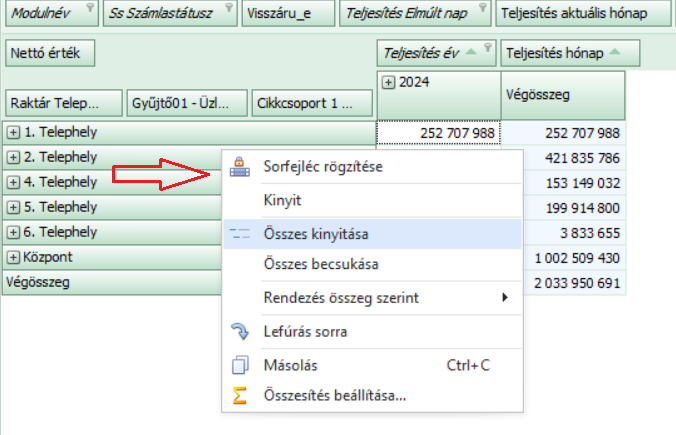Click the filter icon on Ss Számlastátusz field

click(x=229, y=8)
